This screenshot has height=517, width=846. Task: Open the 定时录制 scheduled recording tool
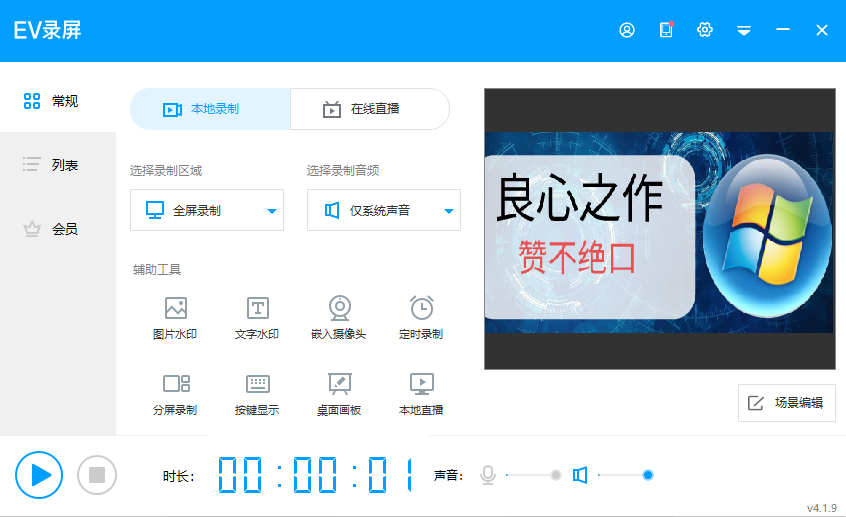click(421, 318)
